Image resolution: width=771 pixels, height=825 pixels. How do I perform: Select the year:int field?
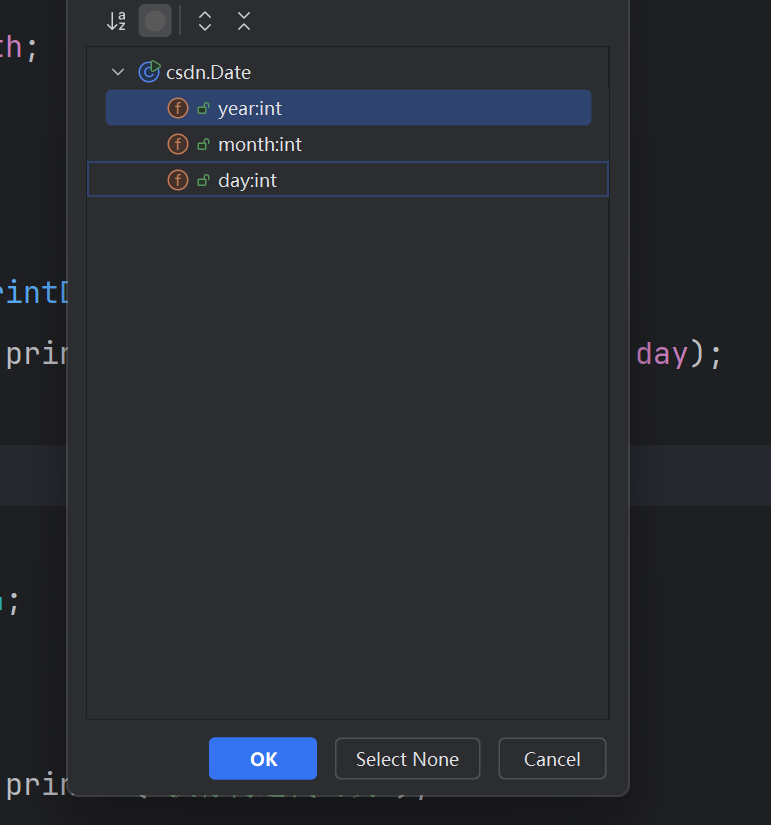(x=348, y=108)
